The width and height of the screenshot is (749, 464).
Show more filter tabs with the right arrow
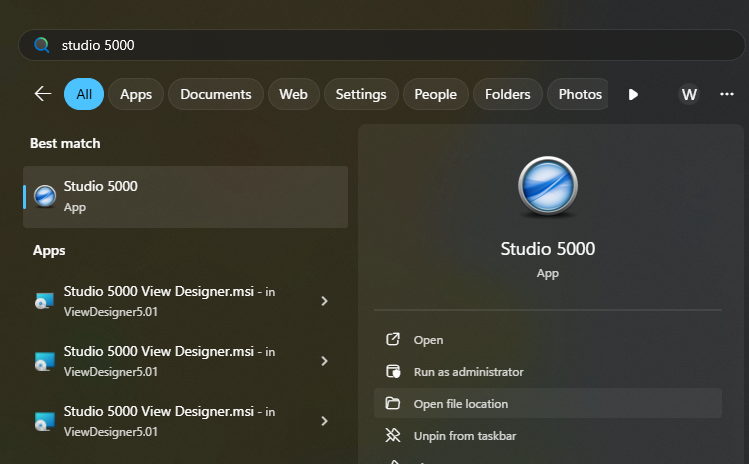[633, 94]
